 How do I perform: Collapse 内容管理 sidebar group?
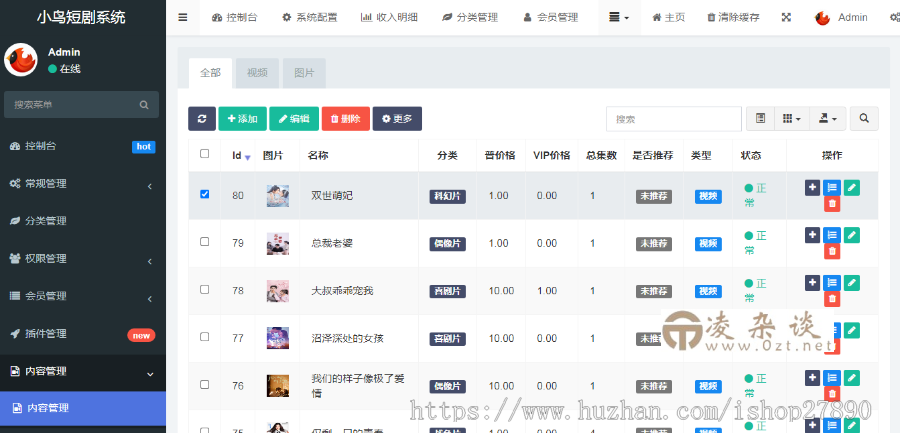[83, 372]
